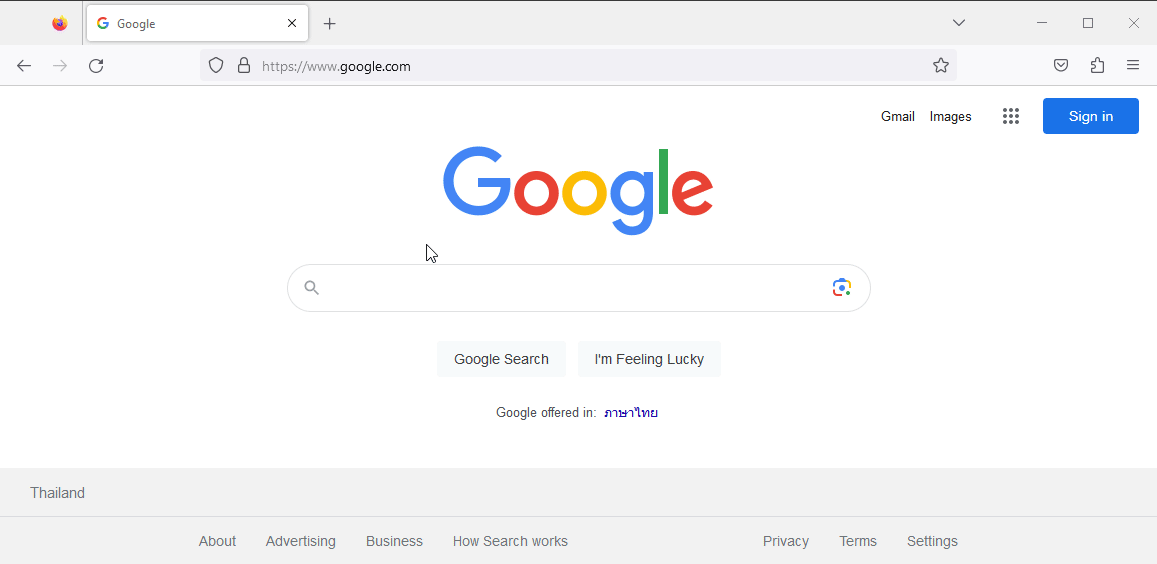This screenshot has height=564, width=1157.
Task: Open the Firefox hamburger application menu
Action: [1133, 66]
